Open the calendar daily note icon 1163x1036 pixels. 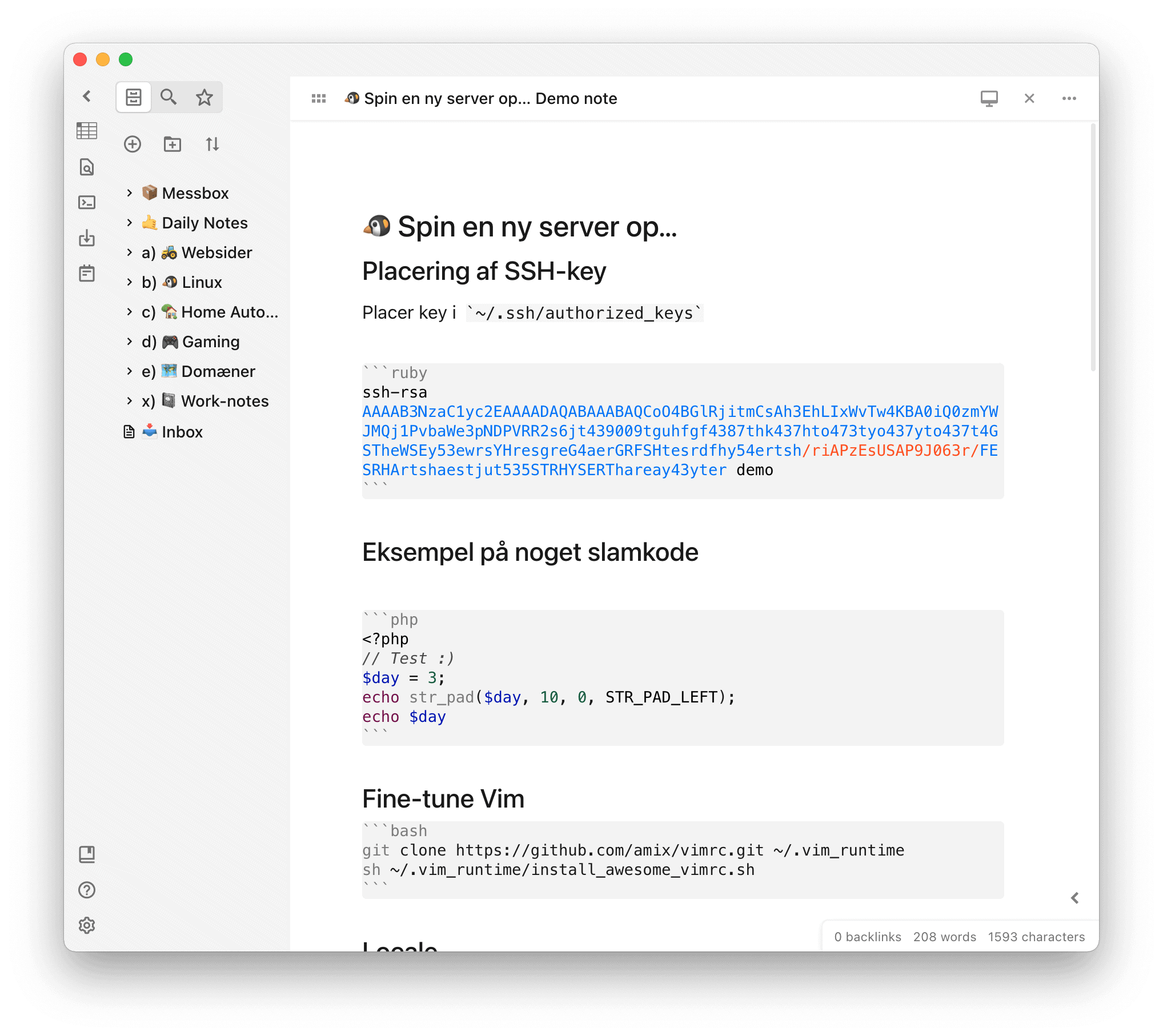click(87, 273)
